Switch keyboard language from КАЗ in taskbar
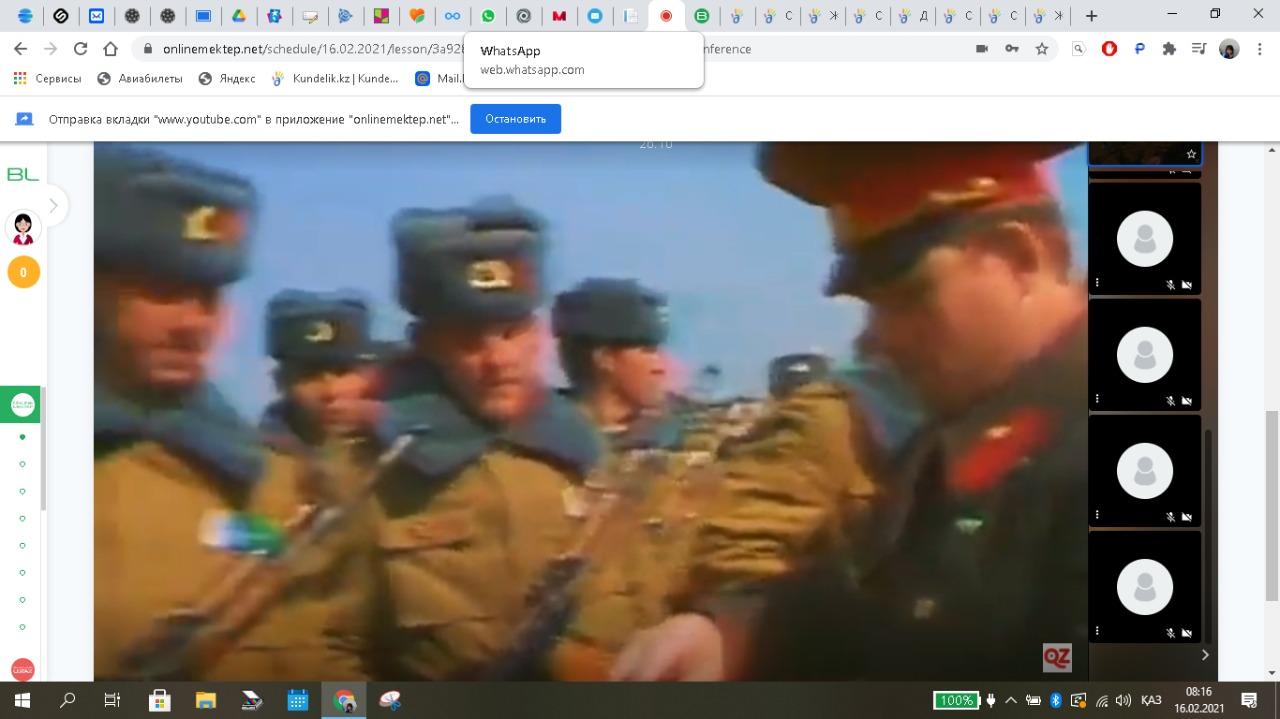This screenshot has height=719, width=1280. tap(1151, 700)
